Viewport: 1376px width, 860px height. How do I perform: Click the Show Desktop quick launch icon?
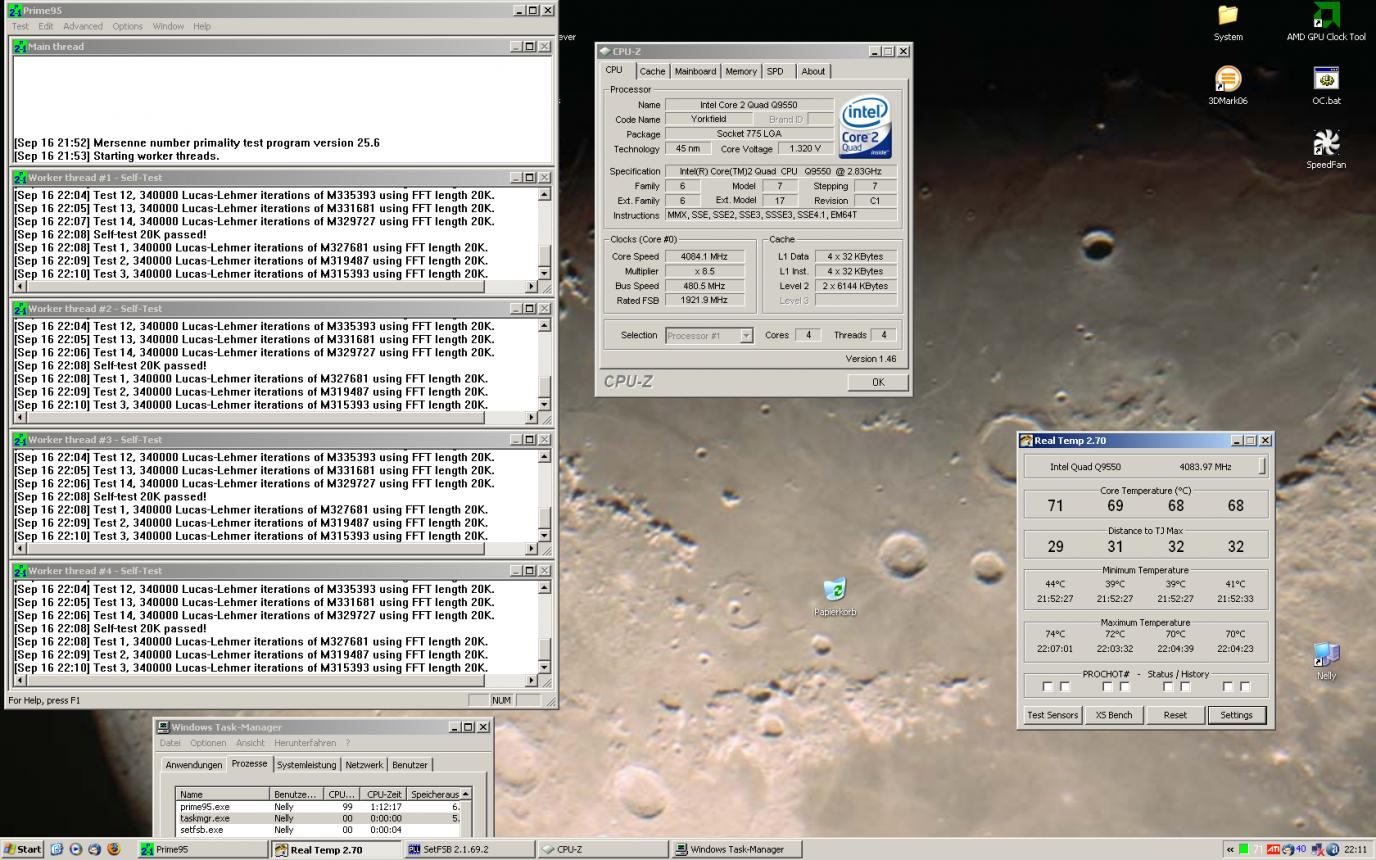coord(56,849)
